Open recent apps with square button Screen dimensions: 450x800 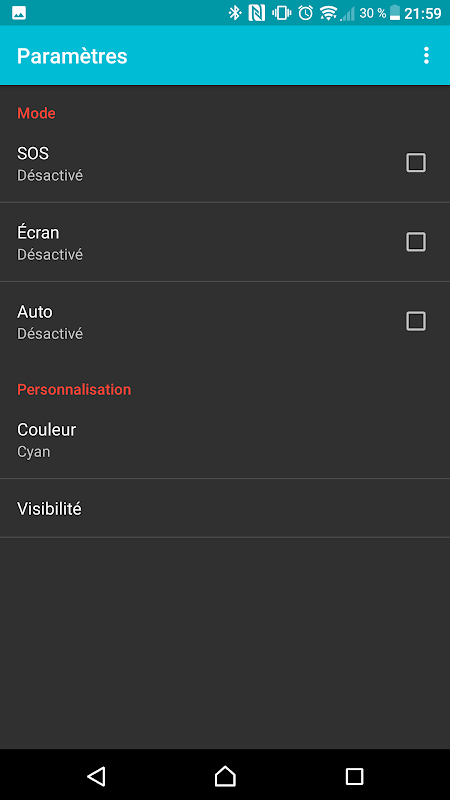[354, 776]
